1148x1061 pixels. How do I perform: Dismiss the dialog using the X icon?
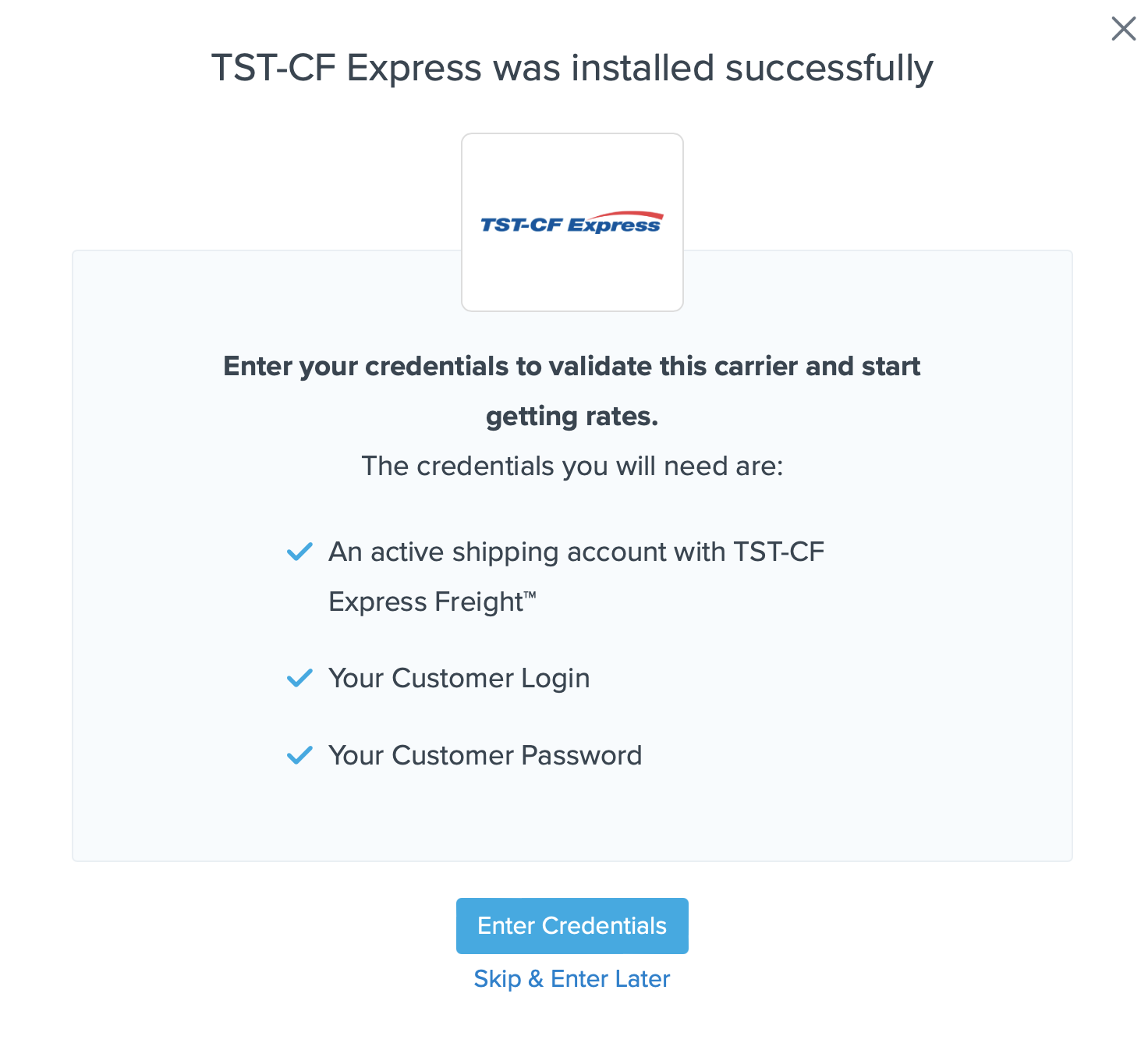click(1123, 29)
